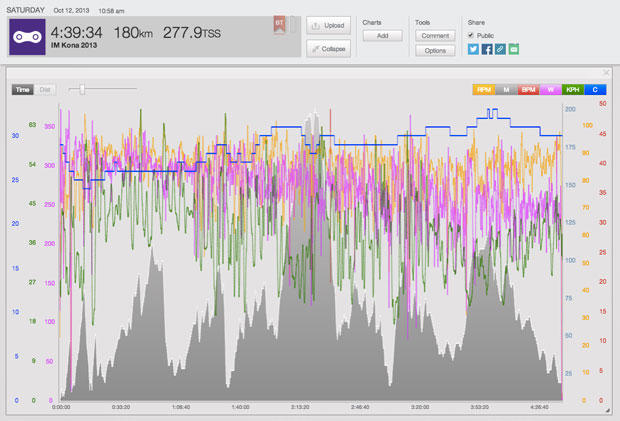Switch chart x-axis to Dist
The width and height of the screenshot is (620, 421).
44,90
